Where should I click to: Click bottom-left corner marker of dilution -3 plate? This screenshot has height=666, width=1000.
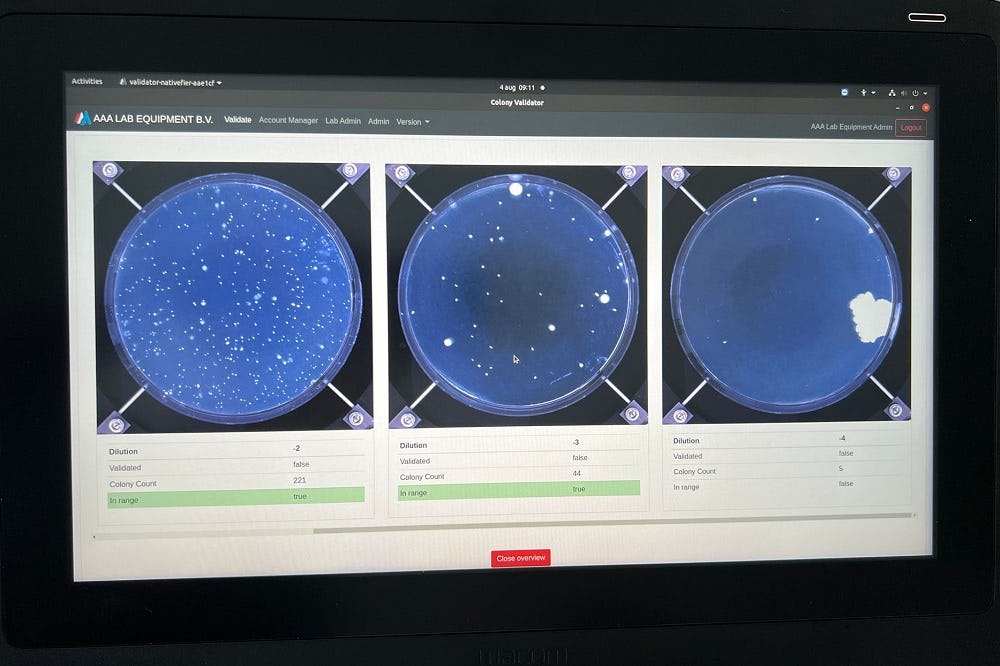(x=403, y=417)
